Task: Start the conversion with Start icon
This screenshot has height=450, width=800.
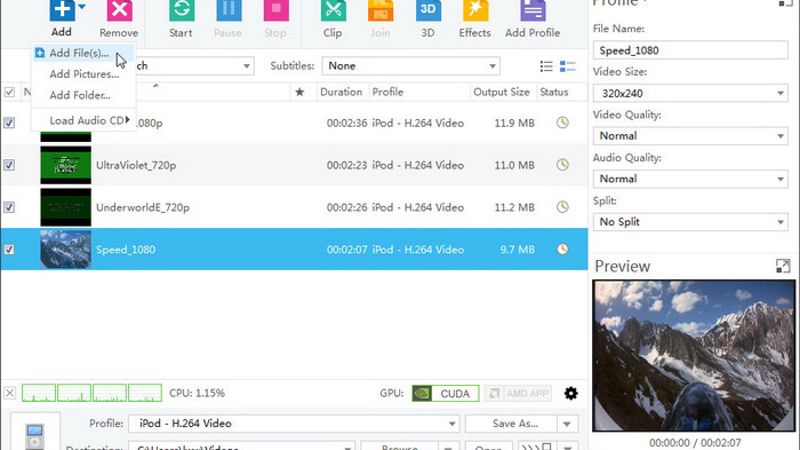Action: (181, 9)
